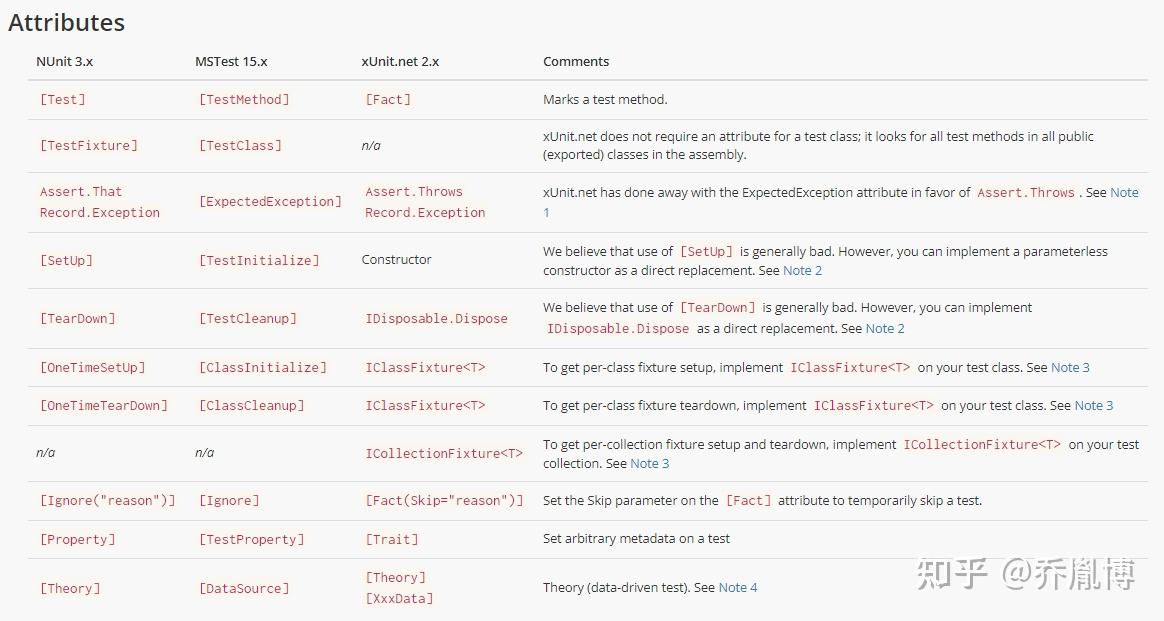Click the Comments column header
This screenshot has width=1164, height=621.
(576, 62)
